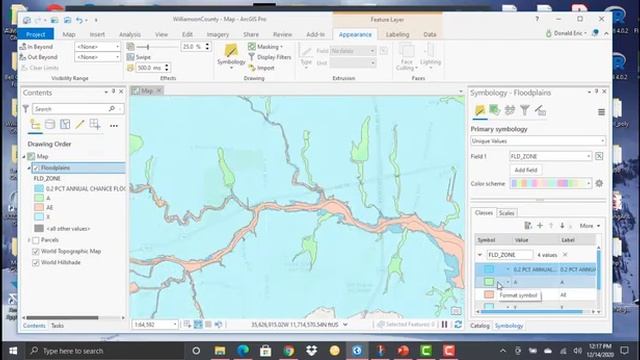Select List By Data Source in Contents
Screen dimensions: 640x360
click(50, 124)
